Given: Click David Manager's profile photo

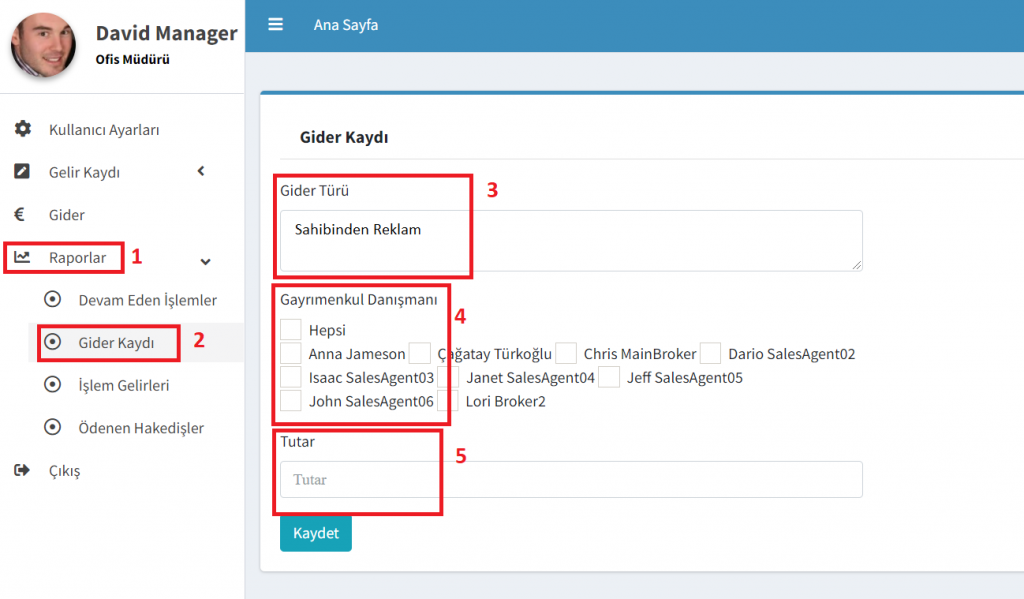Looking at the screenshot, I should [42, 46].
